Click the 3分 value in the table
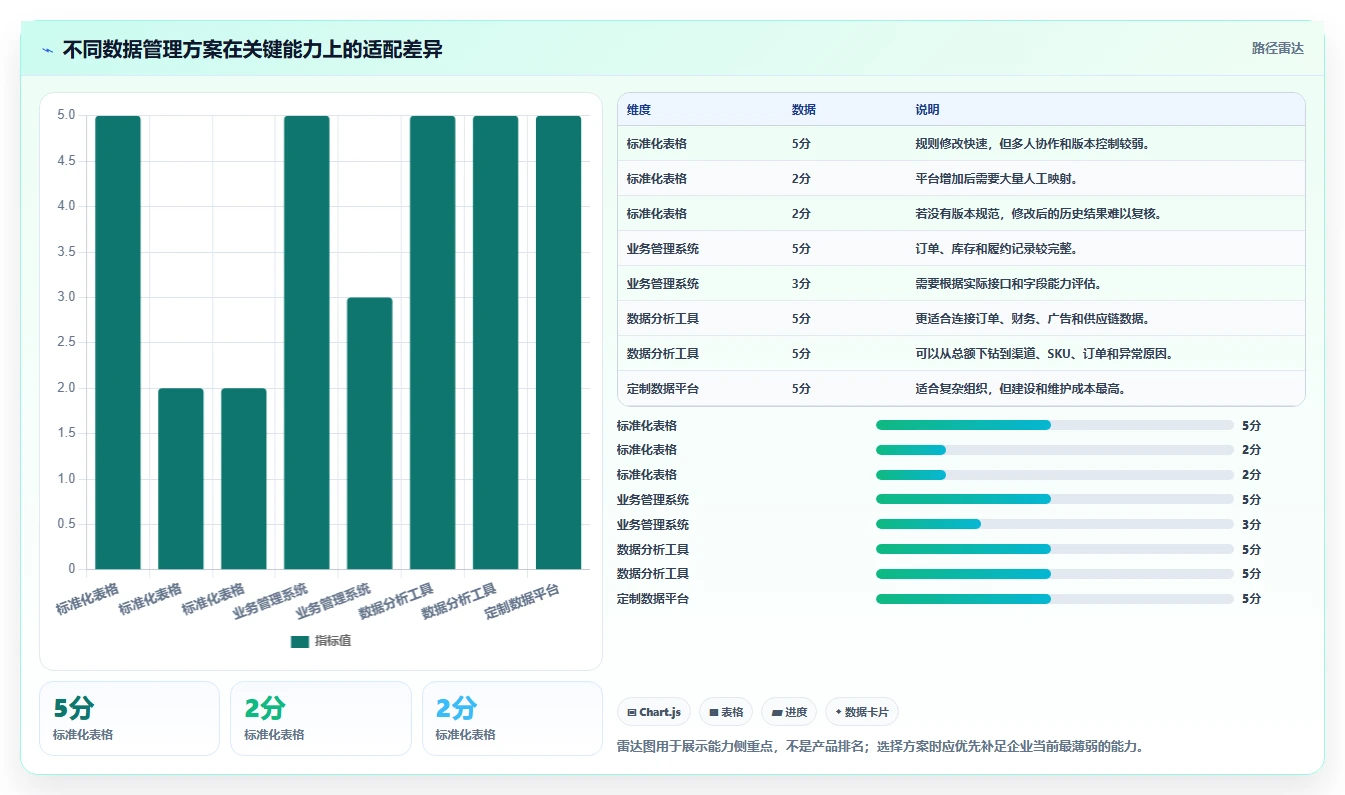Image resolution: width=1345 pixels, height=795 pixels. pyautogui.click(x=801, y=284)
